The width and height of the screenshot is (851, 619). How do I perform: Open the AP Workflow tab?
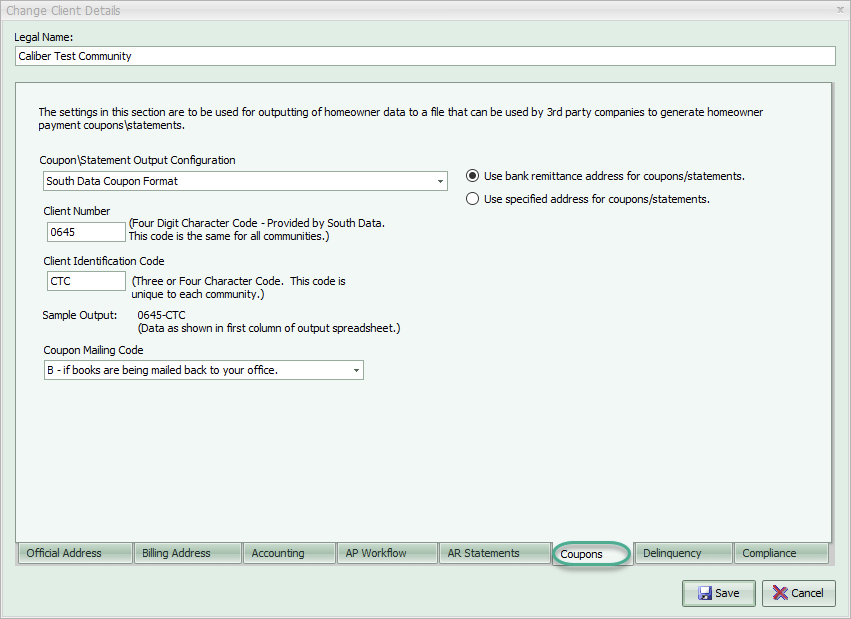pyautogui.click(x=386, y=553)
